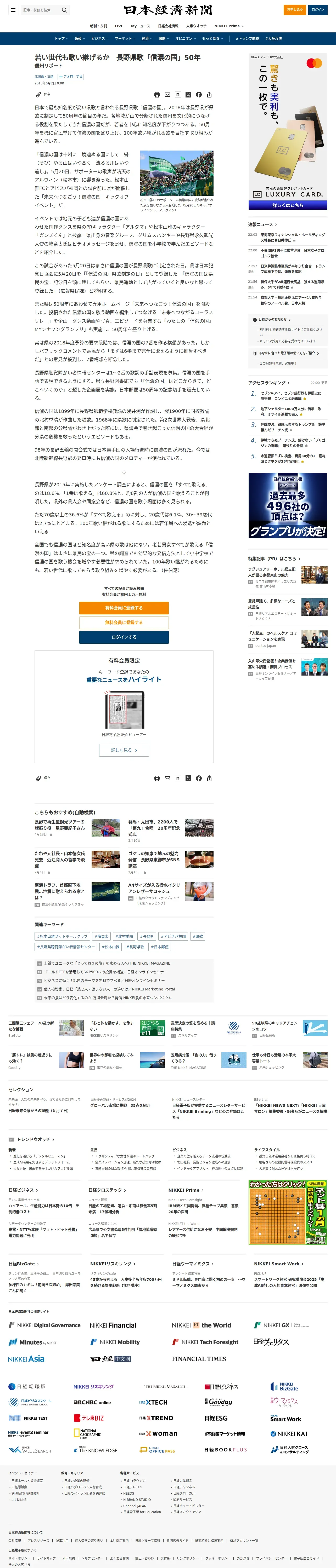Click the 有料会員に登録する button

click(124, 608)
